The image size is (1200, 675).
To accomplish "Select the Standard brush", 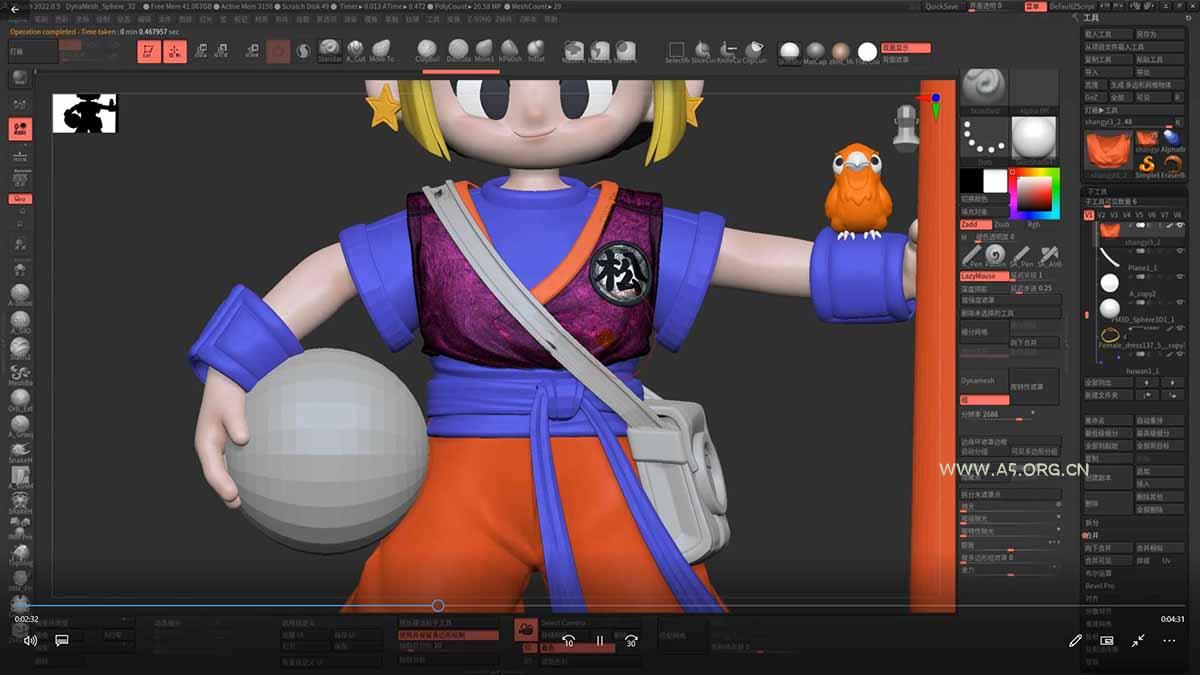I will point(329,47).
